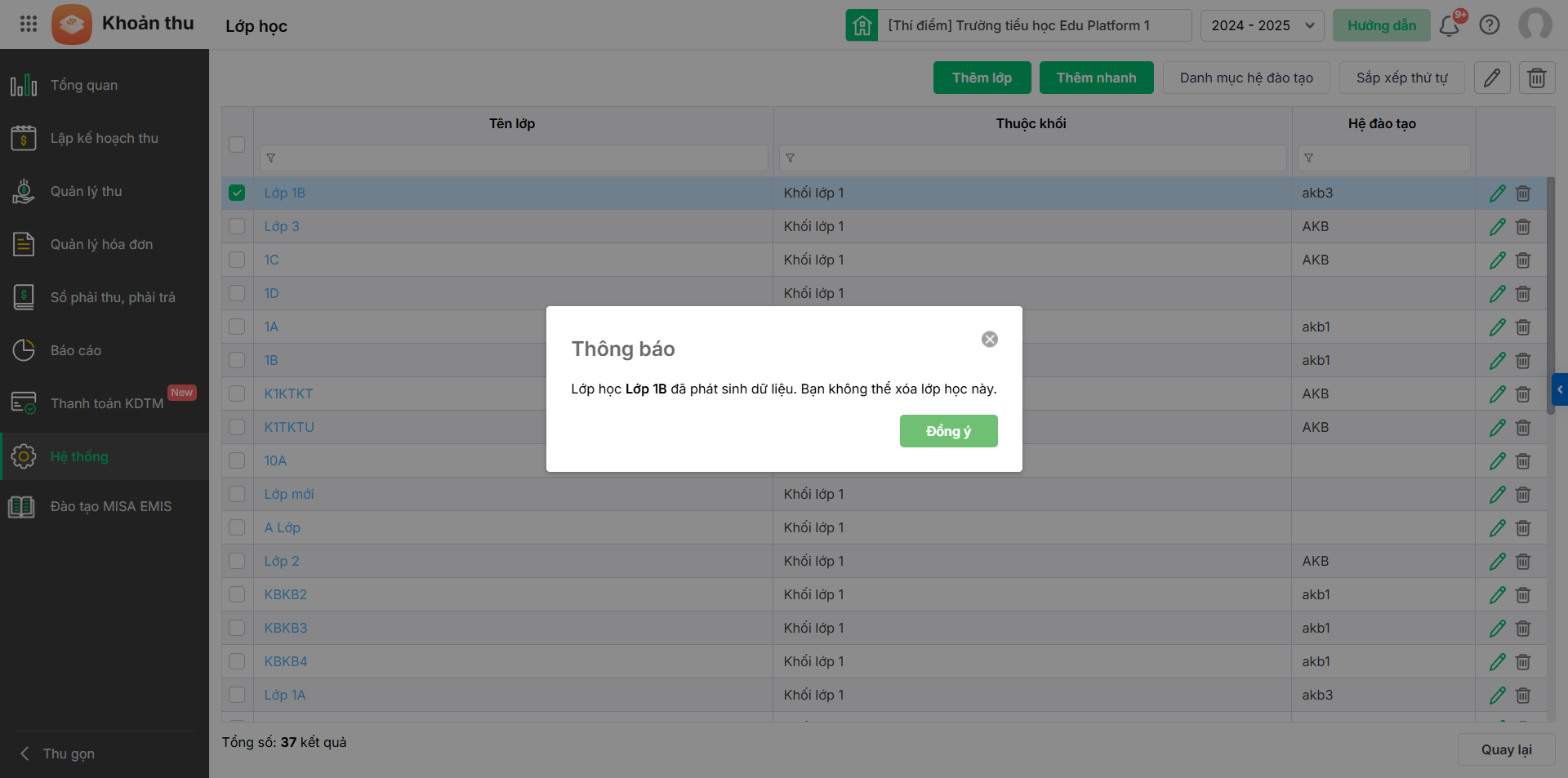
Task: Open the Báo cáo sidebar menu
Action: click(x=76, y=350)
